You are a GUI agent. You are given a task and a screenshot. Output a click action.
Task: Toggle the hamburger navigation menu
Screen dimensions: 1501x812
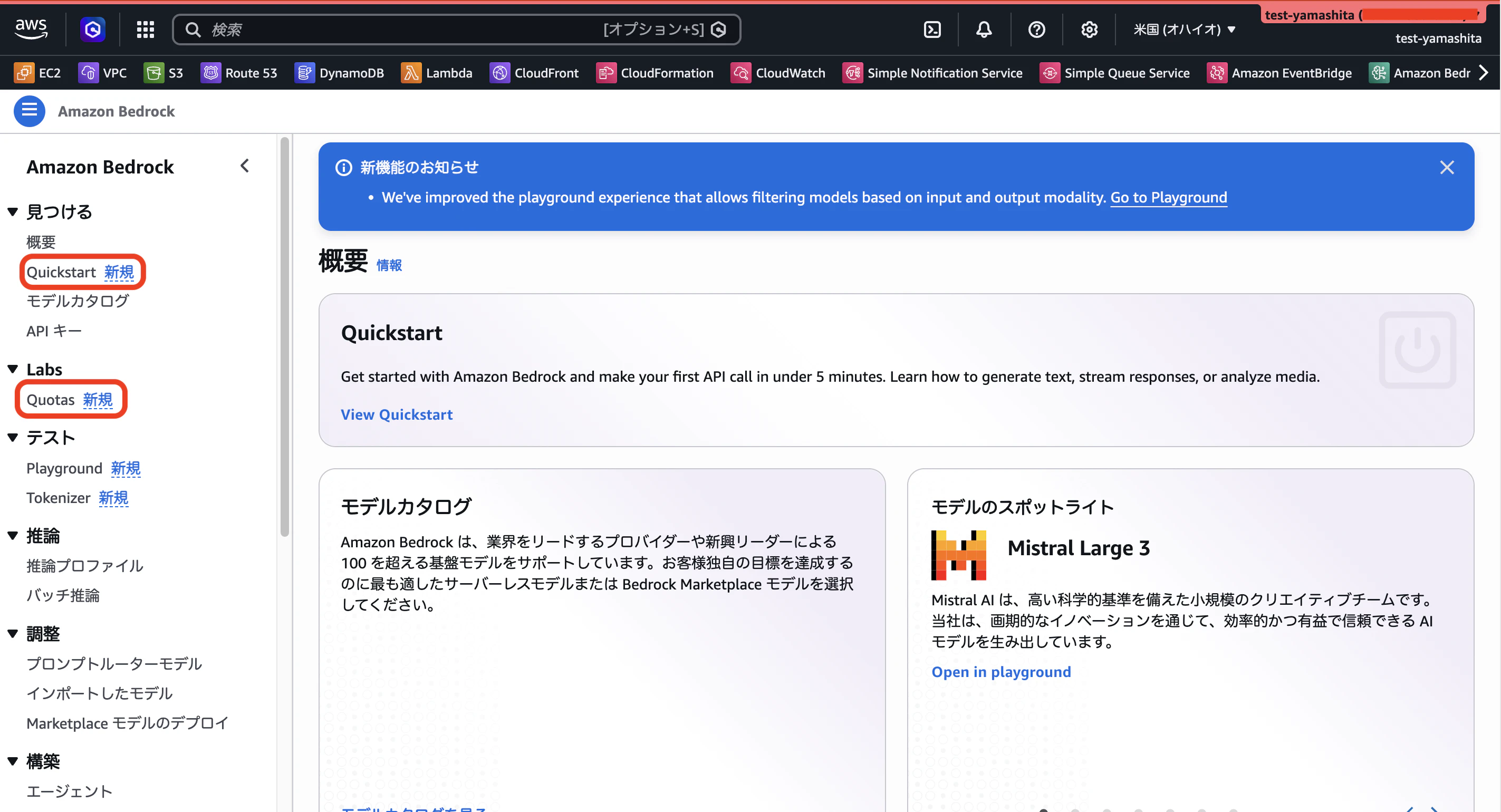coord(29,111)
